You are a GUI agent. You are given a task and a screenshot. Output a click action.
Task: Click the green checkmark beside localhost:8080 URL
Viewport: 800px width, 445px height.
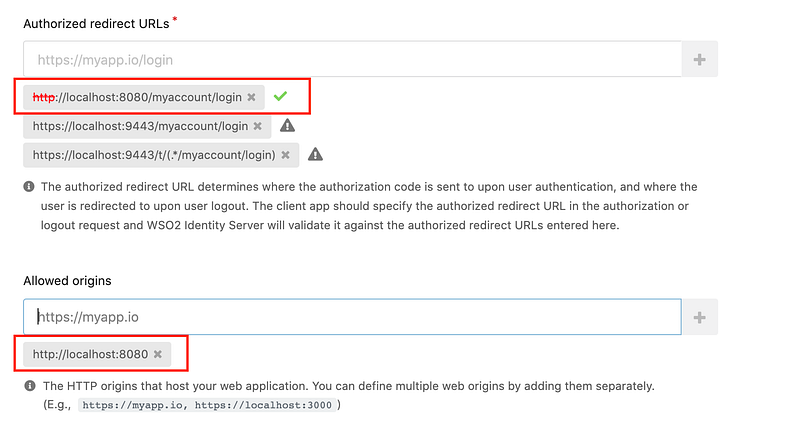point(280,96)
